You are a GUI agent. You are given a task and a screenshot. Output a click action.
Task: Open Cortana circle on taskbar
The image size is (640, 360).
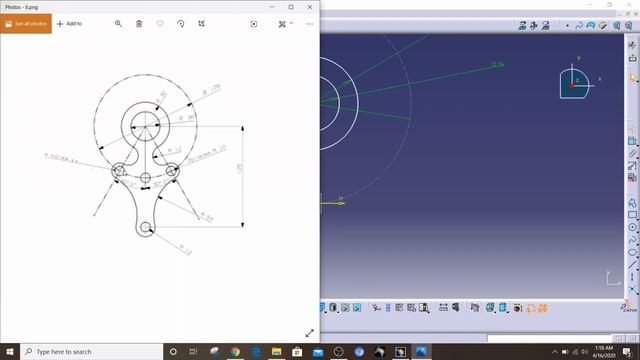pos(173,351)
